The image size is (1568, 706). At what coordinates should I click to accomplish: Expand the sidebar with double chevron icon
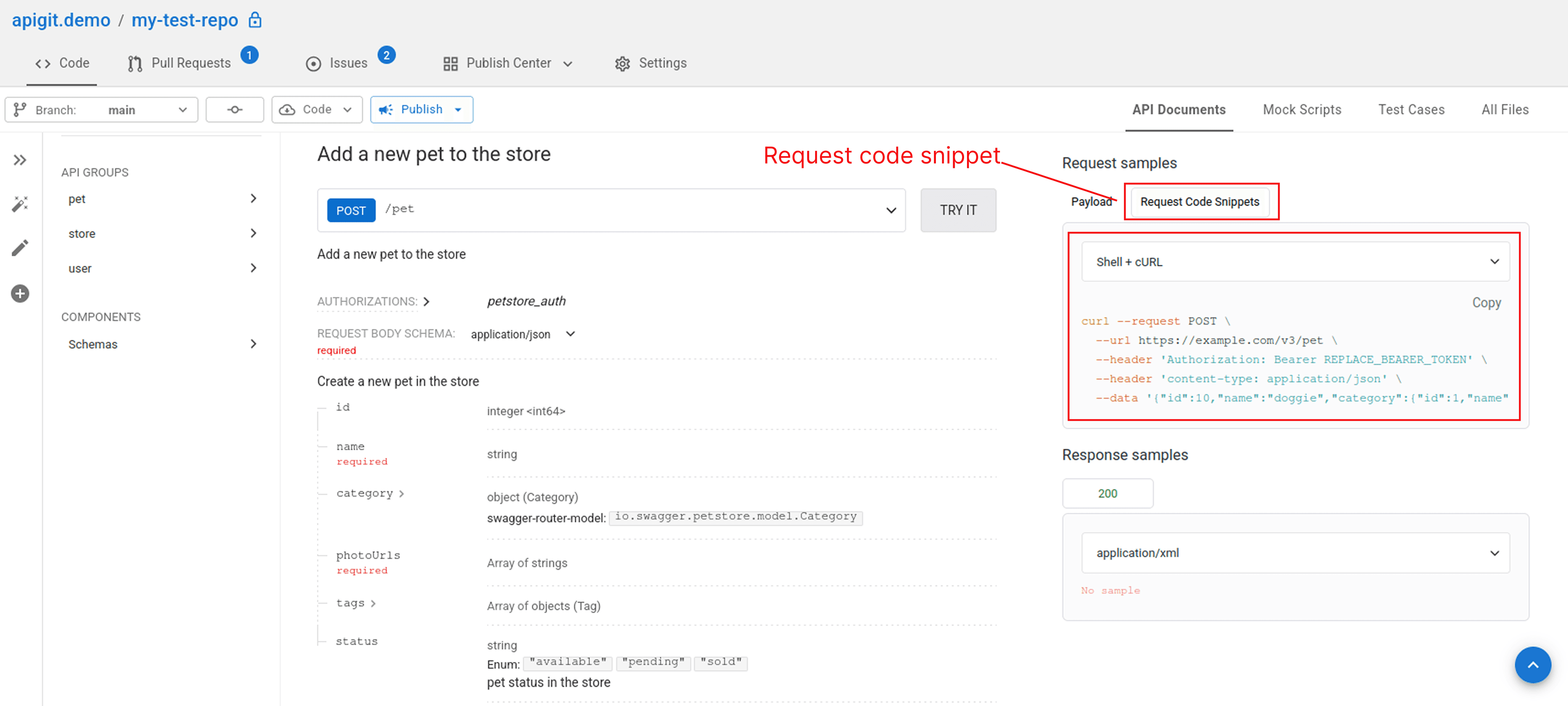[20, 160]
